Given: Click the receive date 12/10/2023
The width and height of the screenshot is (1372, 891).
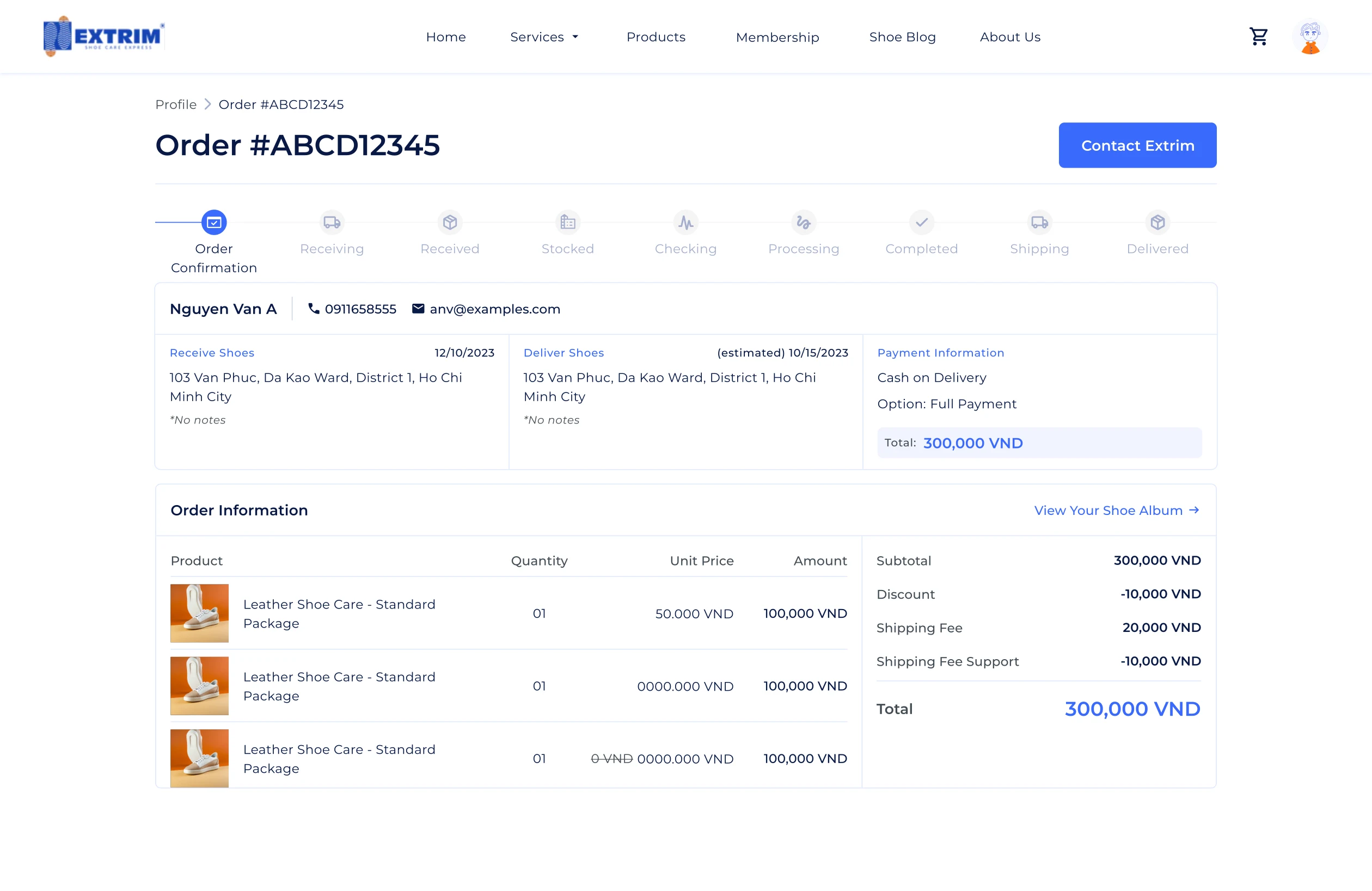Looking at the screenshot, I should coord(464,353).
